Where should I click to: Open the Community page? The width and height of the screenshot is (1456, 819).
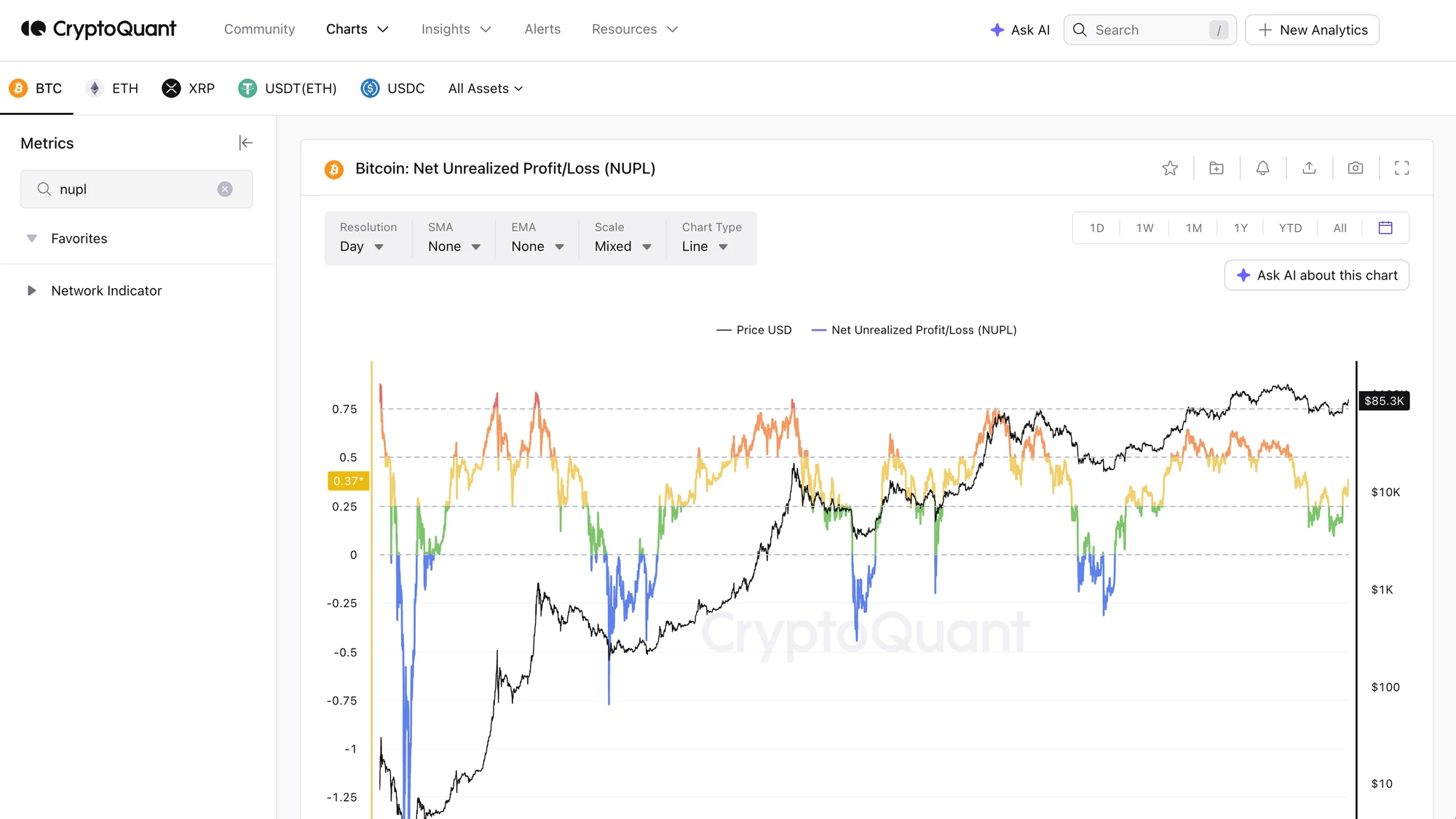[x=260, y=29]
